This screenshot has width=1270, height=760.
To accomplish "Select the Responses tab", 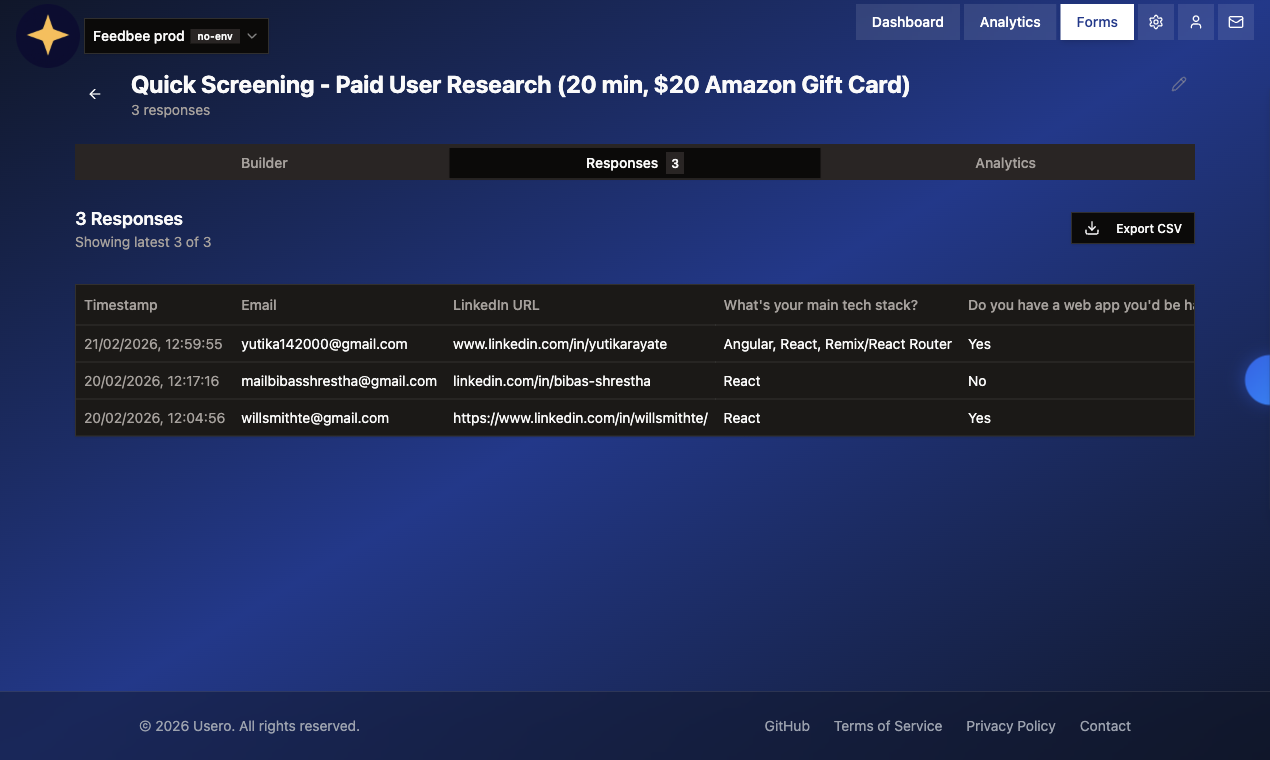I will [635, 163].
